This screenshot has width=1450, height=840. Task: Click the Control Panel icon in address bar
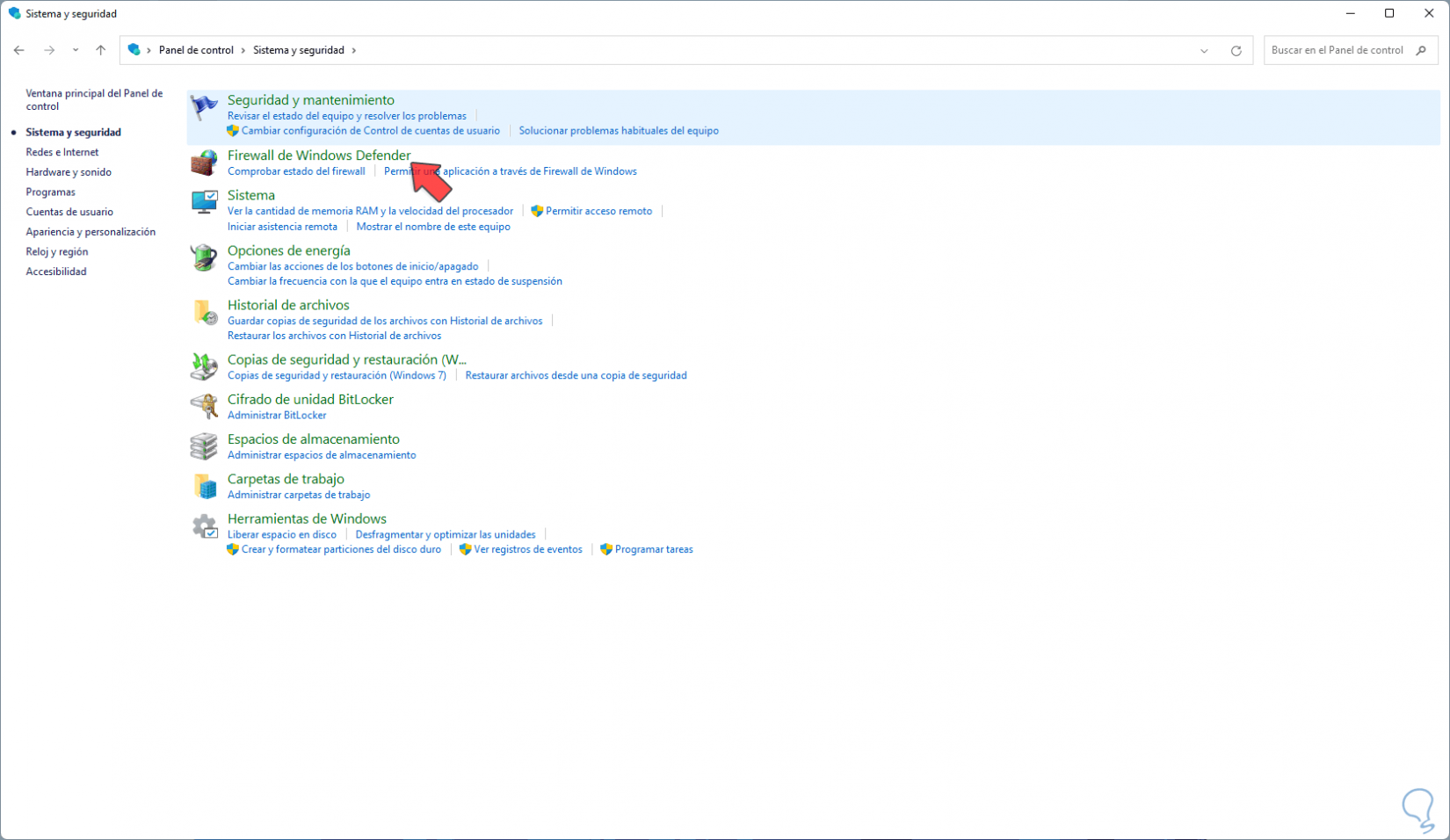134,50
